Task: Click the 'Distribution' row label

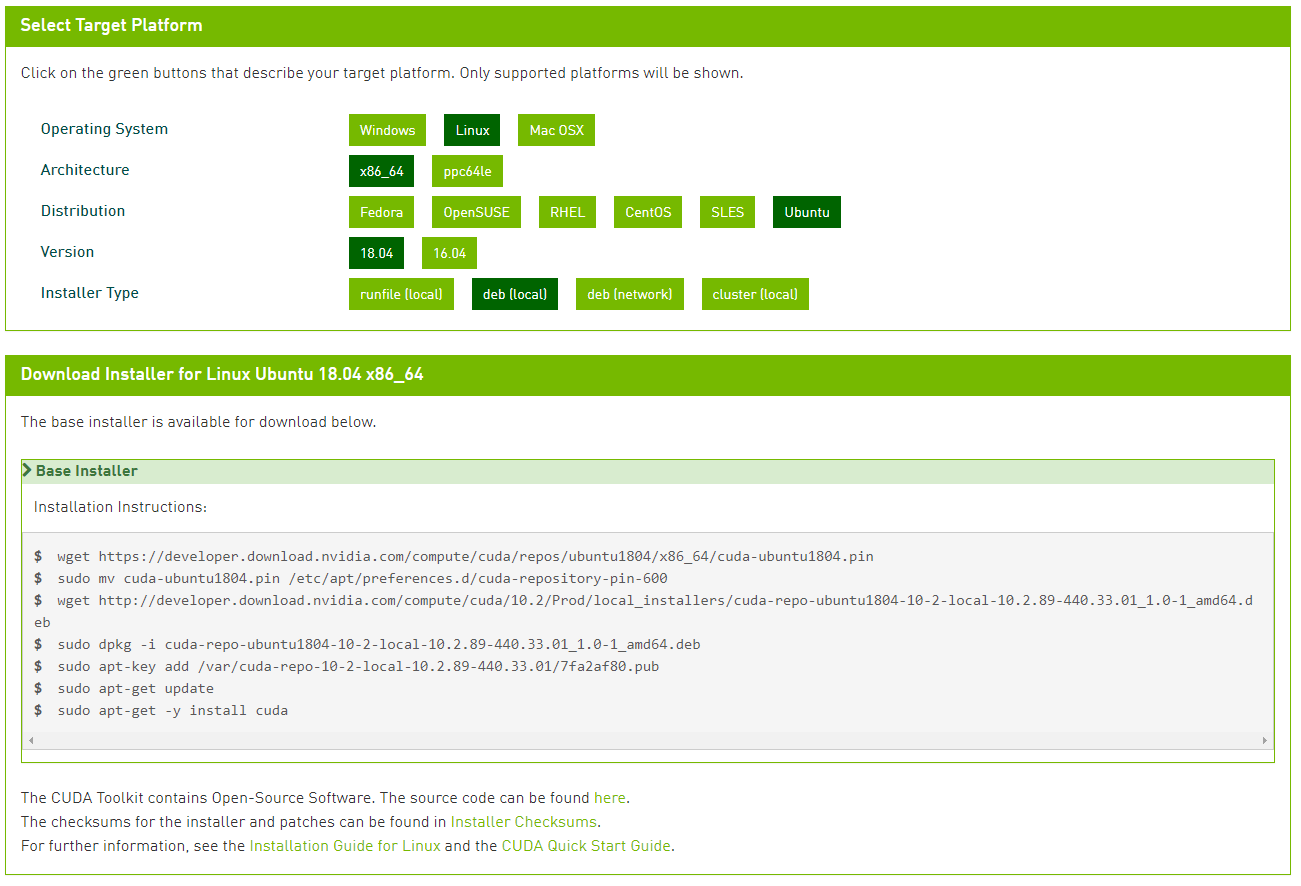Action: (x=83, y=211)
